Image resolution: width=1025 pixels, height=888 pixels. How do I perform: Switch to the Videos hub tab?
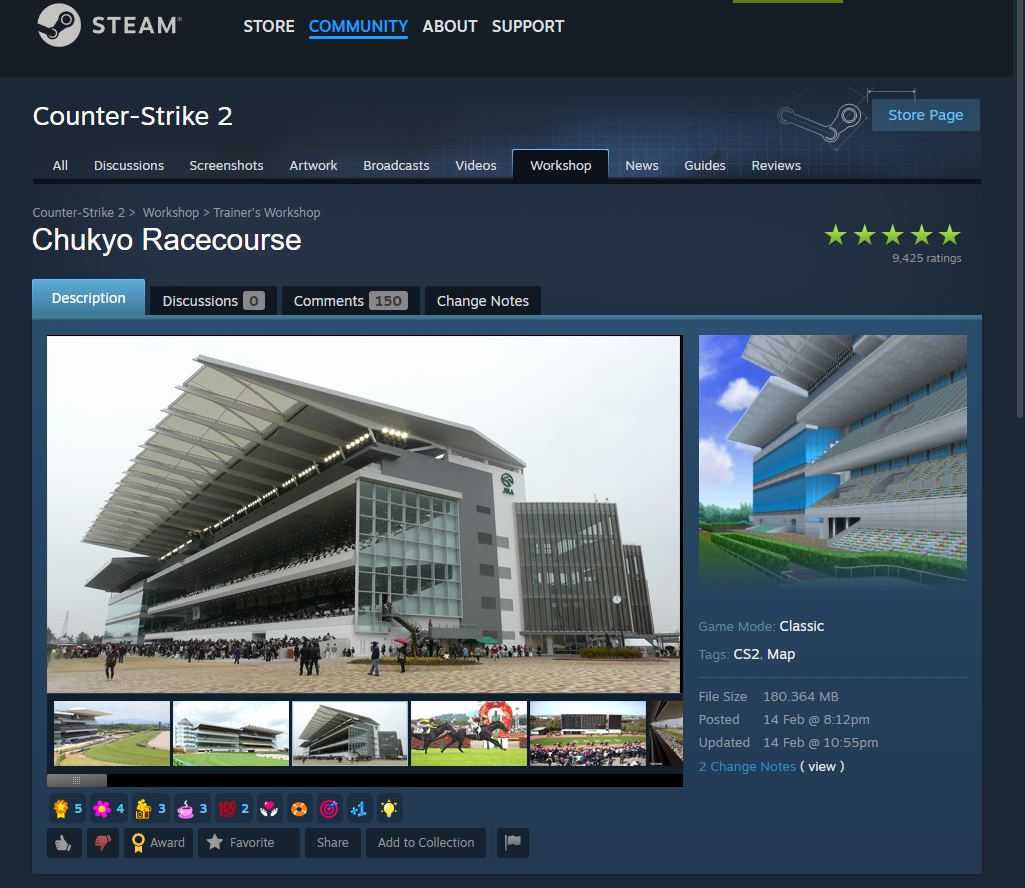pyautogui.click(x=476, y=165)
